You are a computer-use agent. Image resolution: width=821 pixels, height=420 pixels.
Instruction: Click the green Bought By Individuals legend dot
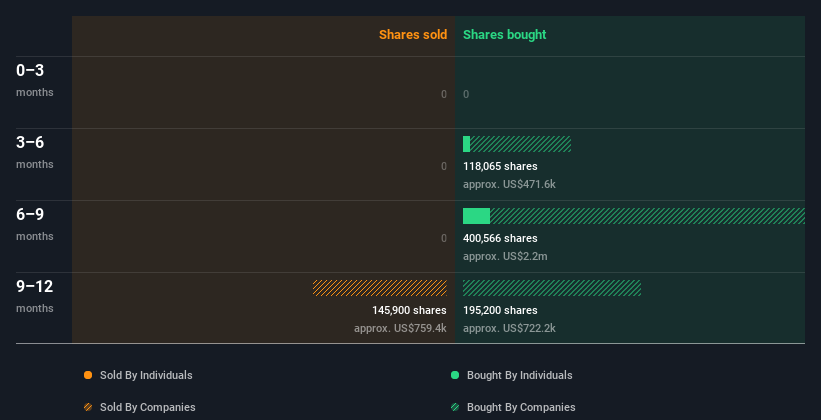(455, 375)
